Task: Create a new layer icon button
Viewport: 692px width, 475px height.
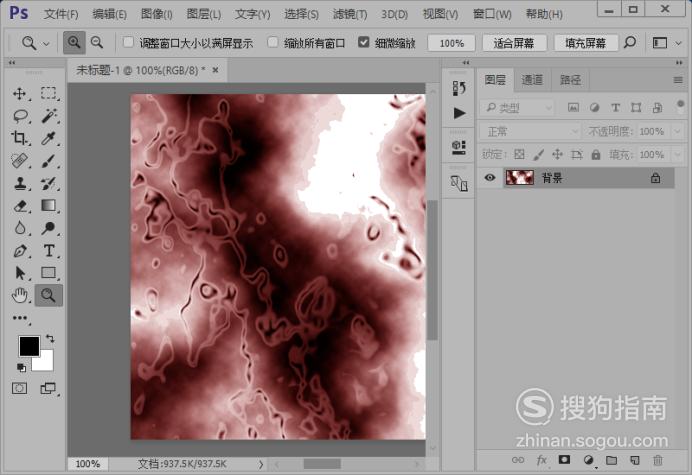Action: 635,460
